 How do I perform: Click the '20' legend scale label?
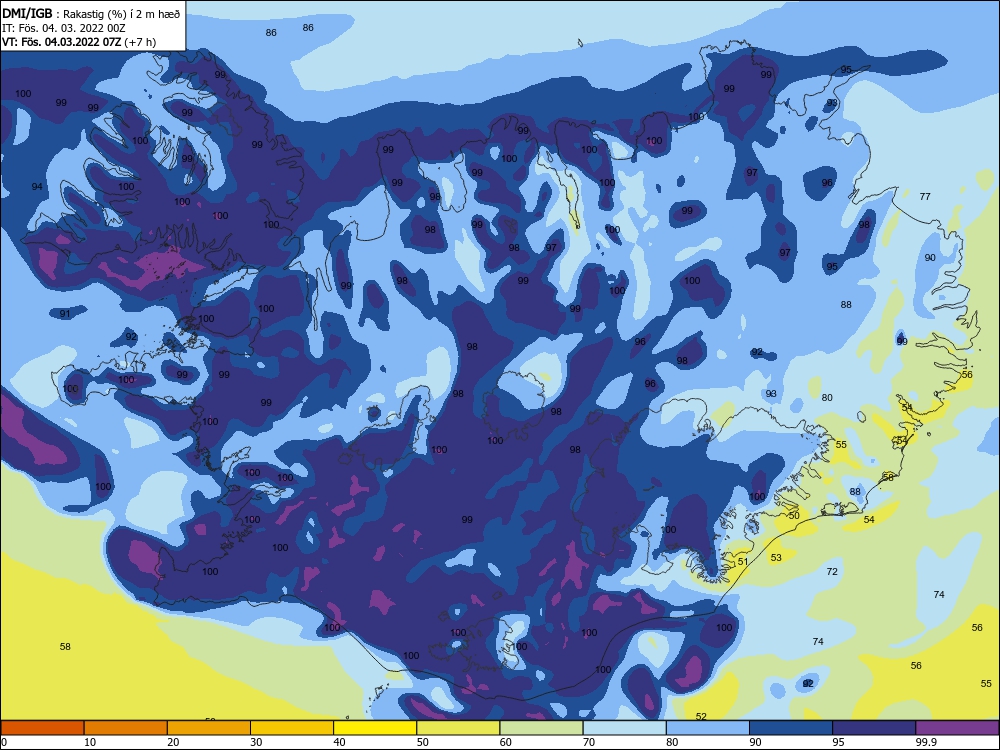pyautogui.click(x=173, y=742)
